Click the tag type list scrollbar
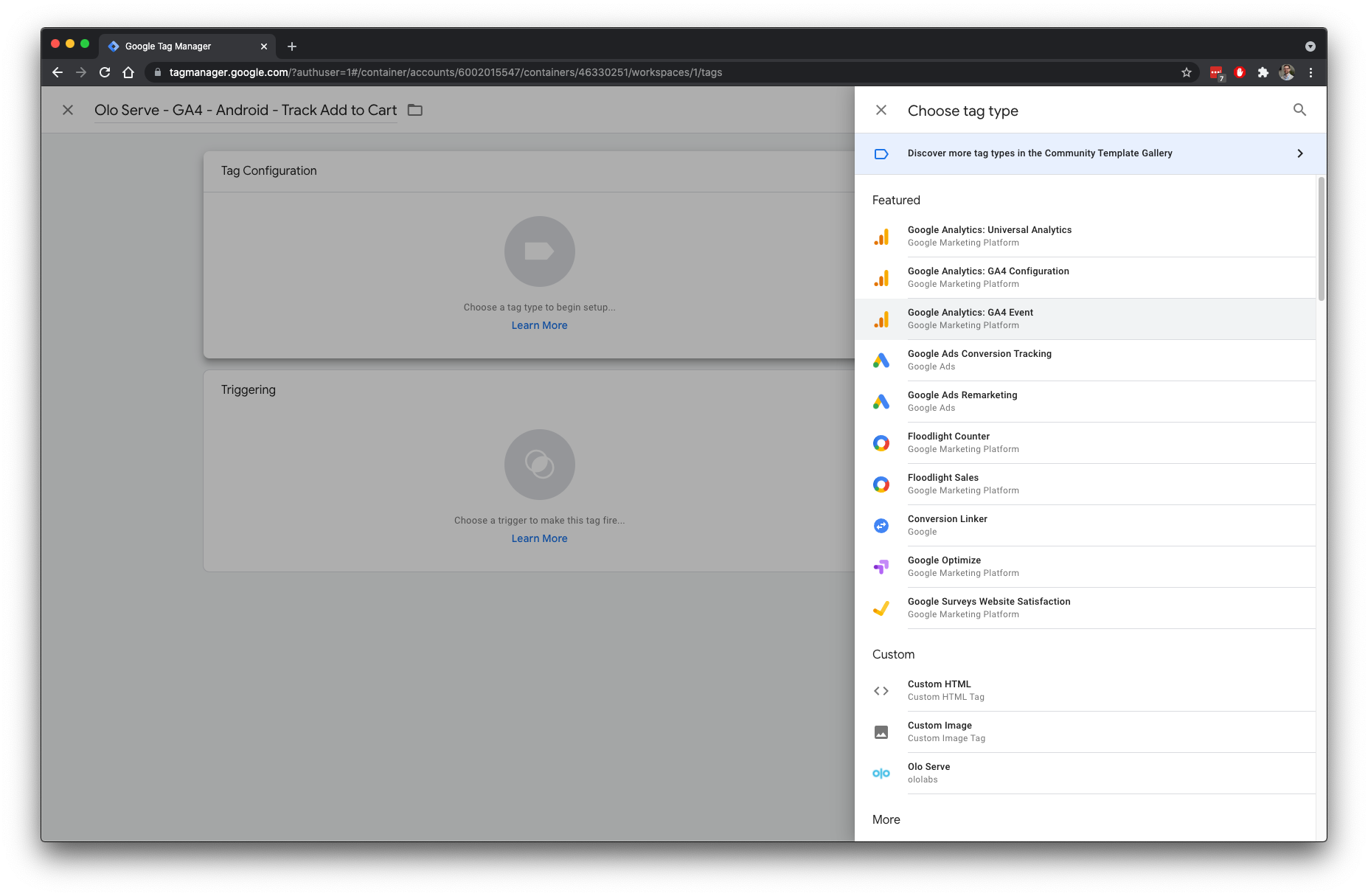This screenshot has height=896, width=1368. click(x=1322, y=238)
